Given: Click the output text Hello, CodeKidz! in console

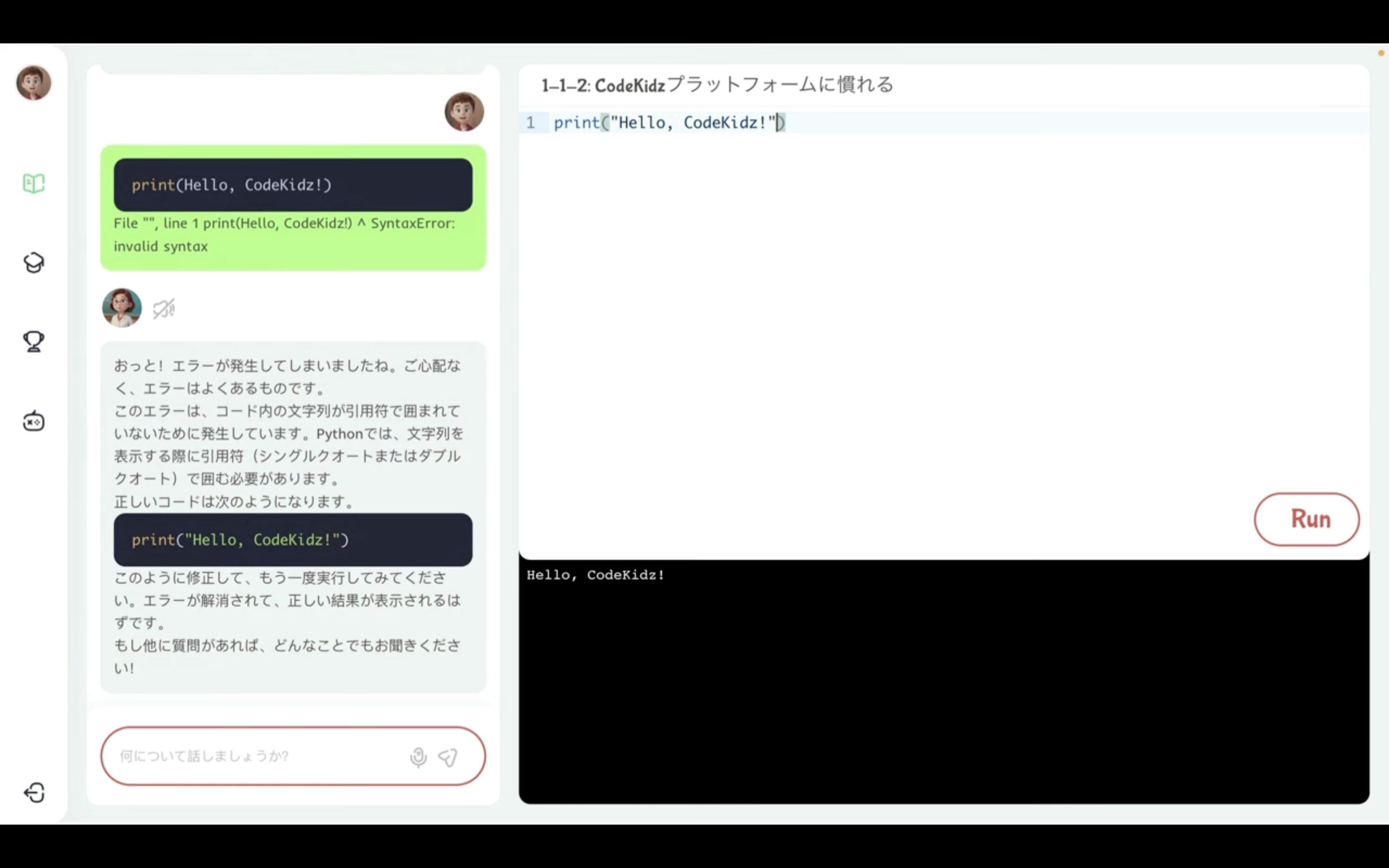Looking at the screenshot, I should 595,575.
